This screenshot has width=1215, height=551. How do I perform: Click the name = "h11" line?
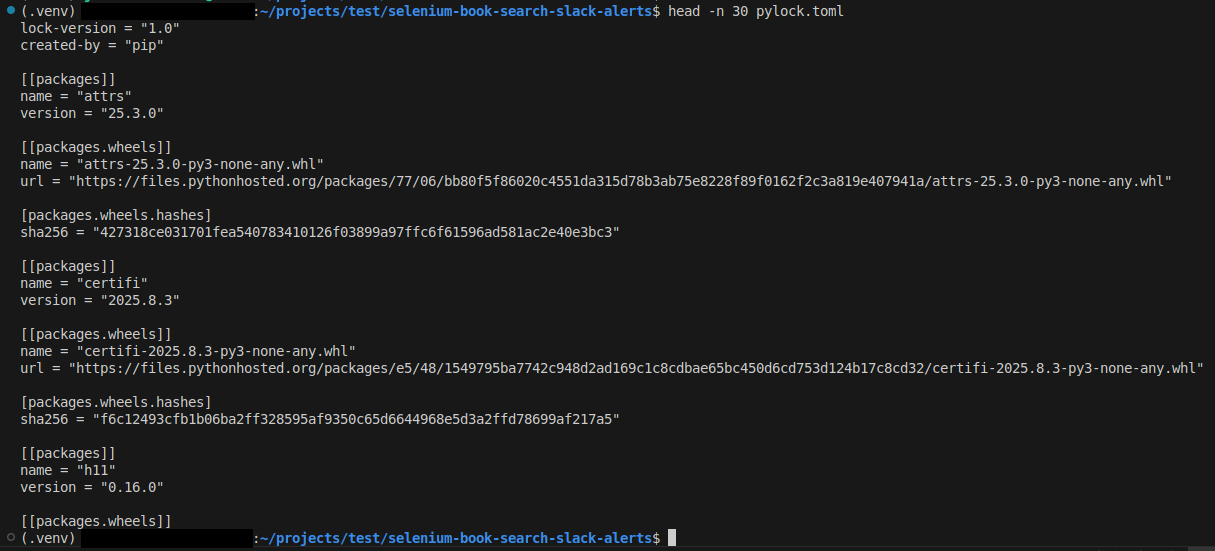coord(68,470)
